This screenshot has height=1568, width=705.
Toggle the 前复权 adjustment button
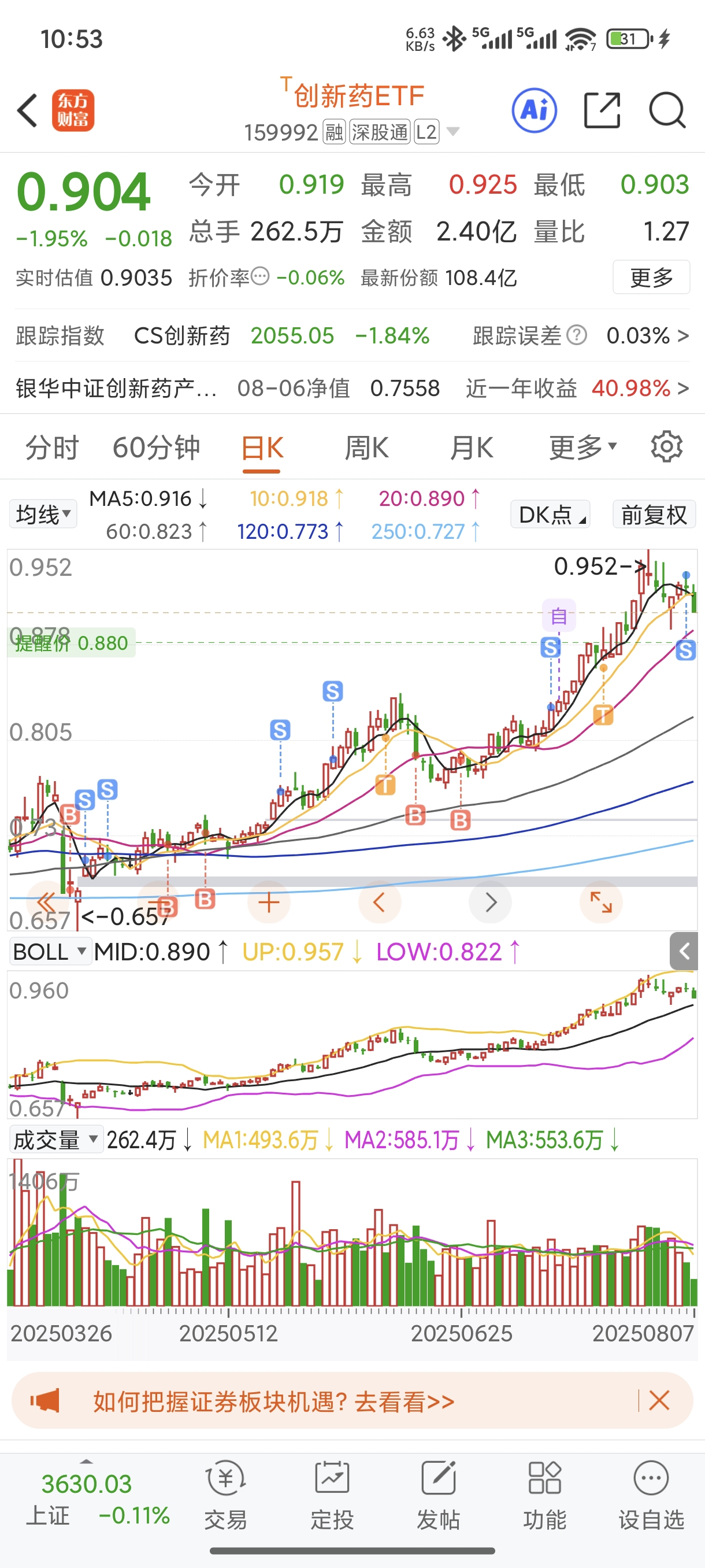pyautogui.click(x=654, y=515)
